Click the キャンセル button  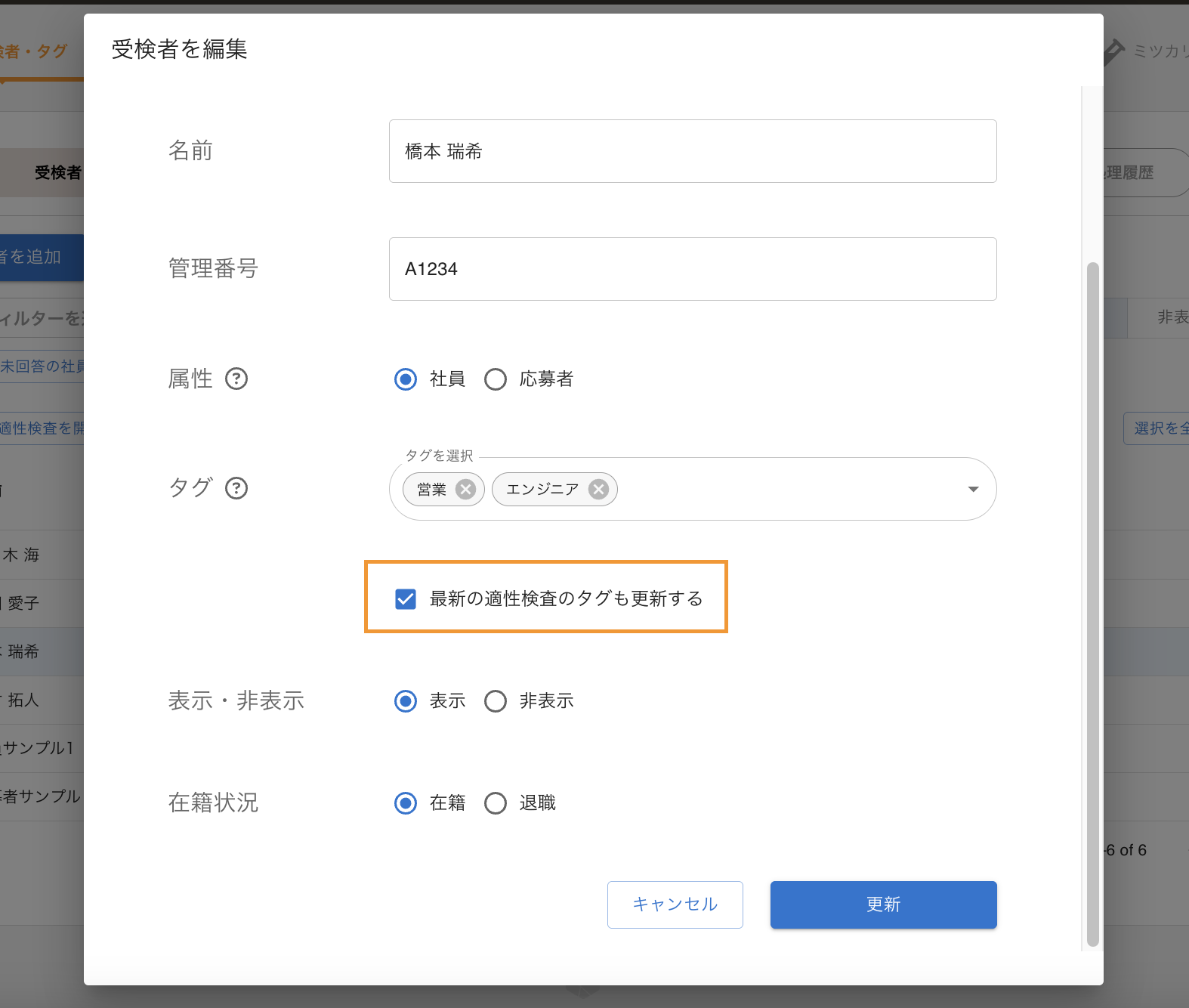675,904
